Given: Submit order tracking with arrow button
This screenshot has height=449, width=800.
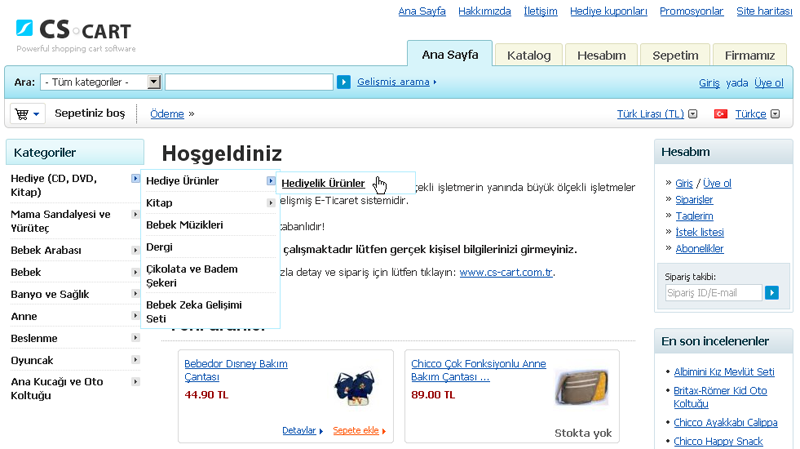Looking at the screenshot, I should click(x=771, y=292).
